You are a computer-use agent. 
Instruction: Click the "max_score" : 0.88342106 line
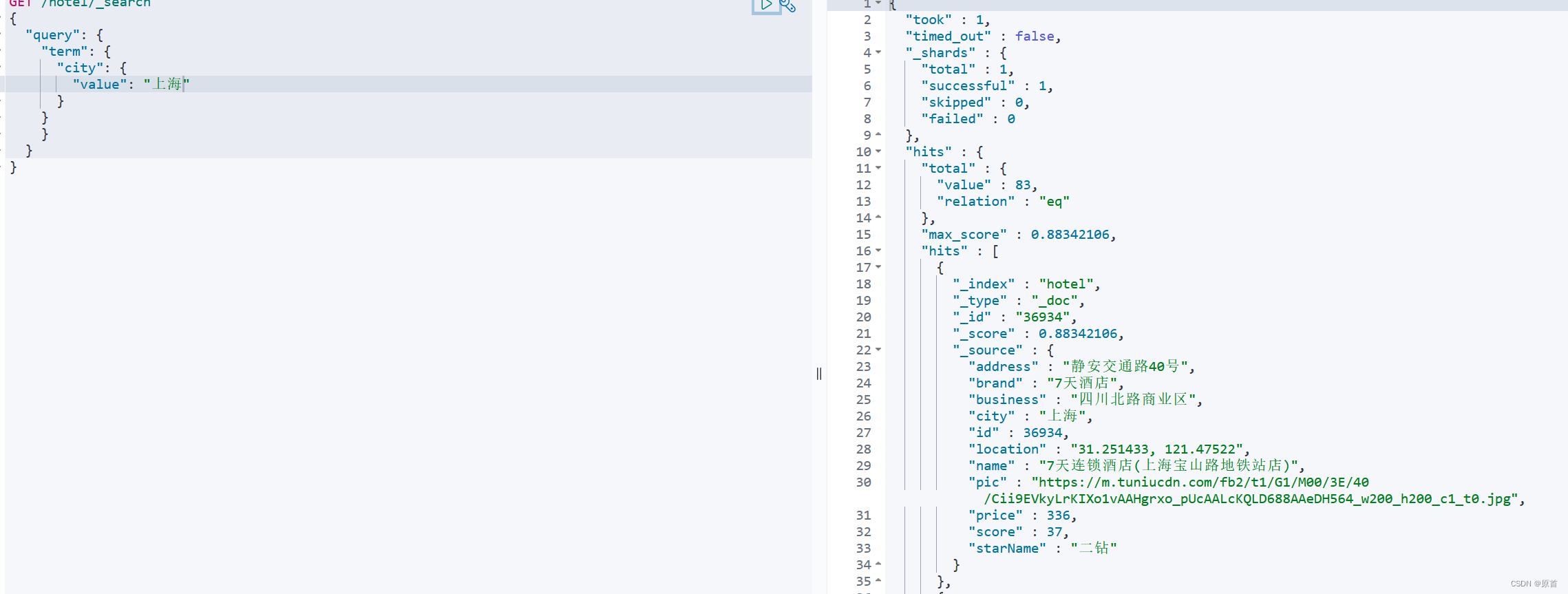[1019, 234]
